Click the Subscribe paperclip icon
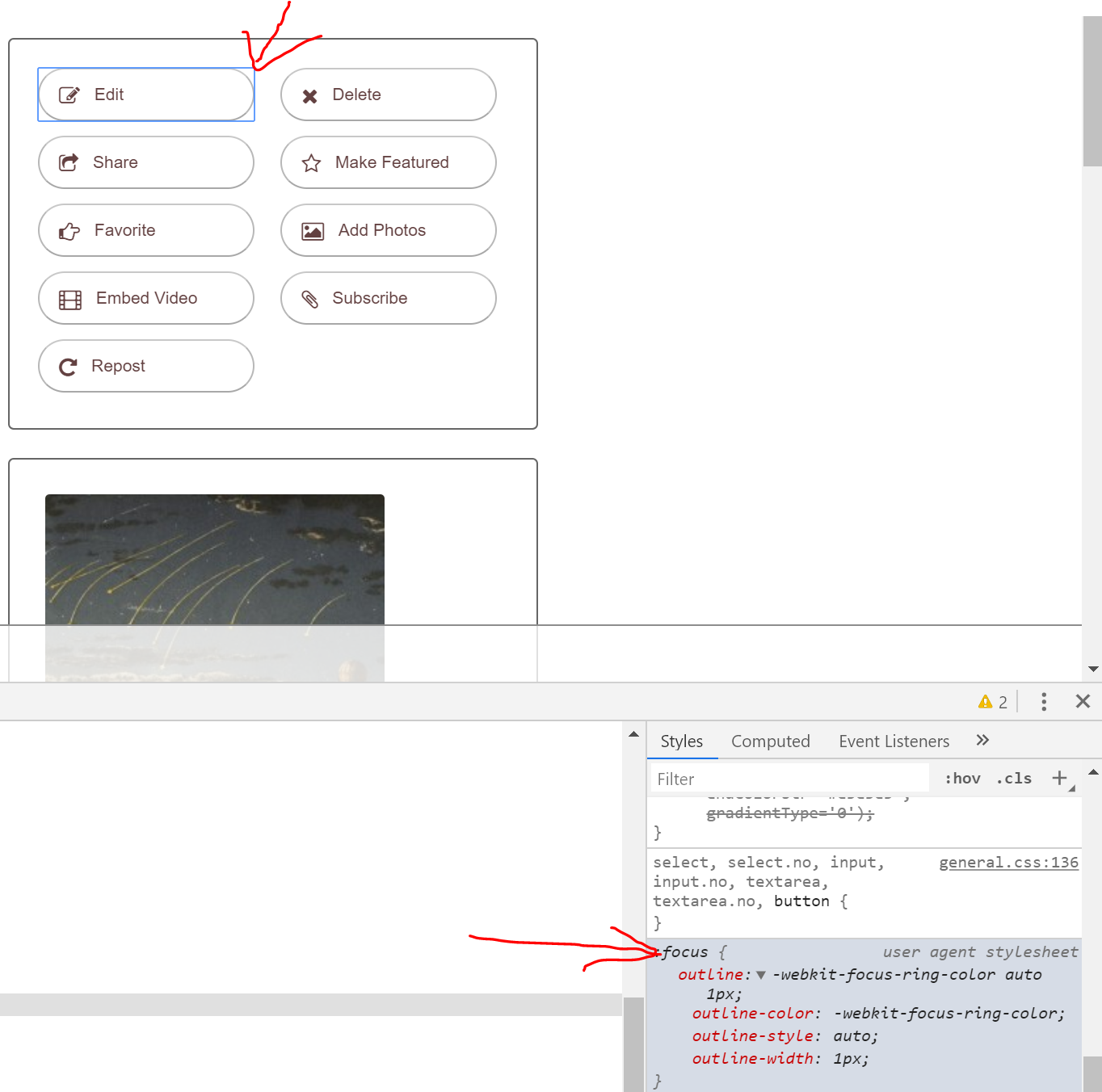This screenshot has width=1102, height=1092. click(x=310, y=299)
